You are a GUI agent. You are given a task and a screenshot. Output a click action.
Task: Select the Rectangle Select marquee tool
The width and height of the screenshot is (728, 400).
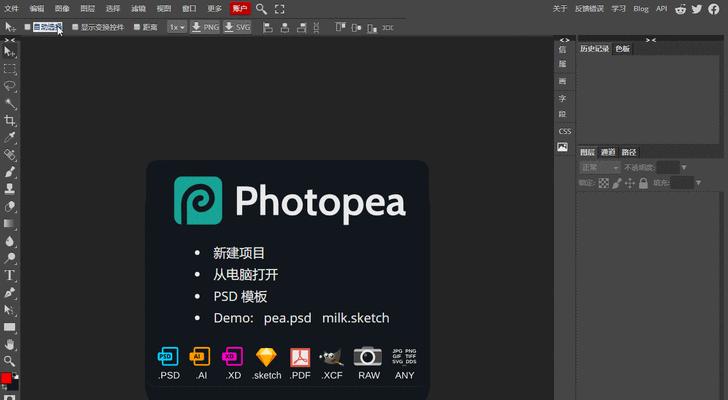(x=10, y=69)
